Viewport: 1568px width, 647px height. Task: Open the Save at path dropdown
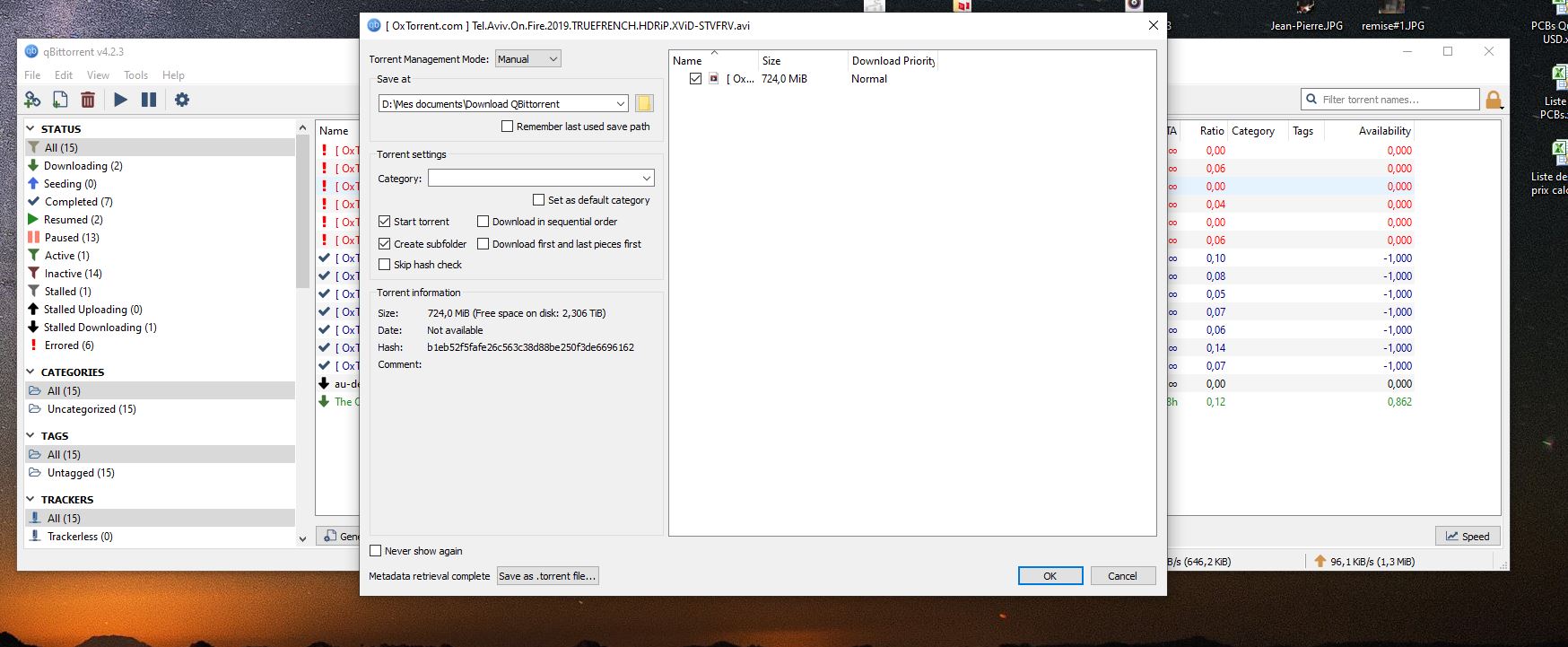620,104
